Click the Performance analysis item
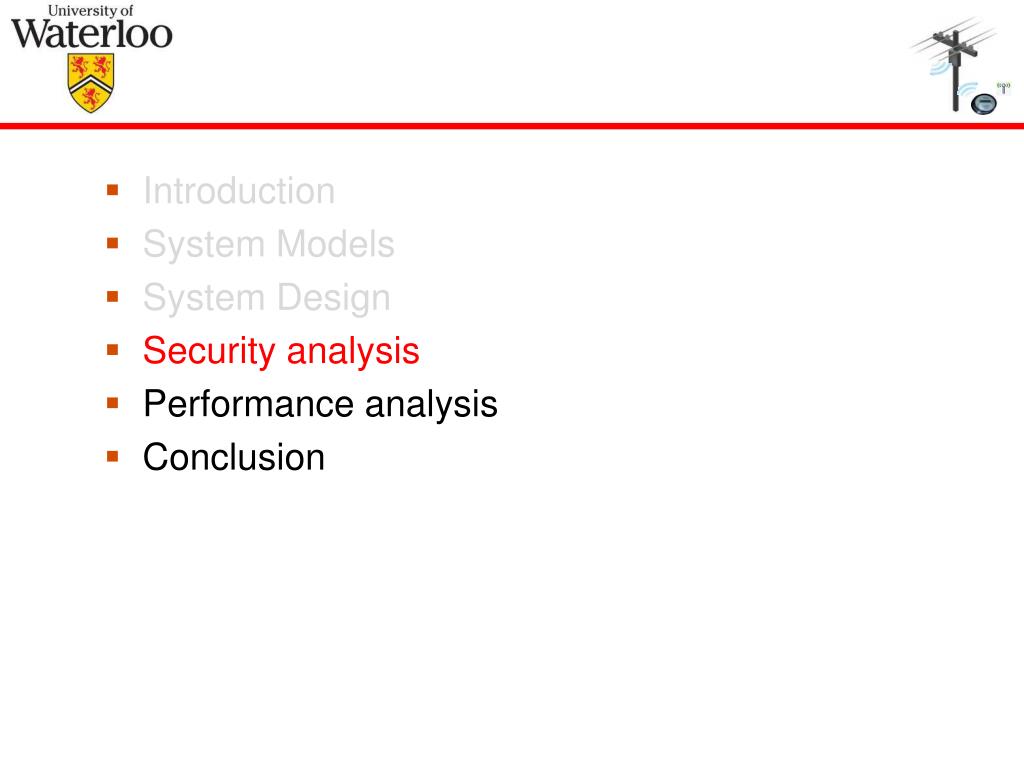The height and width of the screenshot is (768, 1024). (x=320, y=404)
